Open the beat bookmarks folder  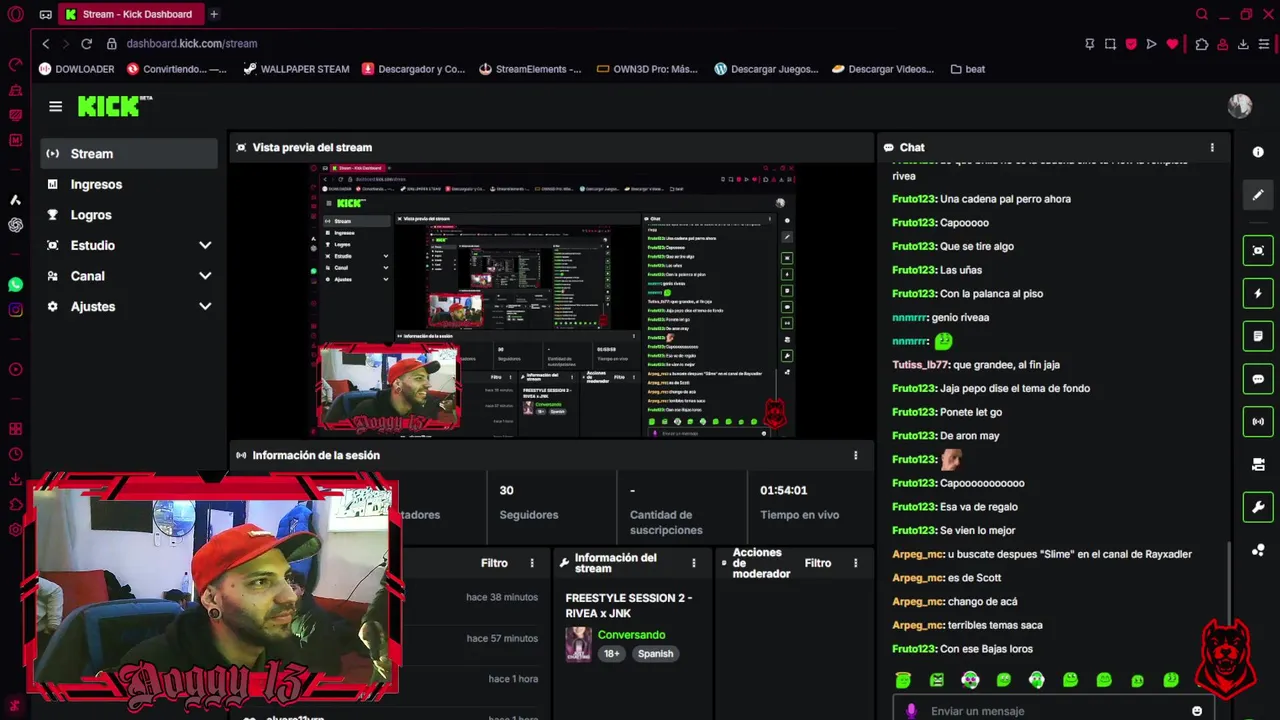968,69
